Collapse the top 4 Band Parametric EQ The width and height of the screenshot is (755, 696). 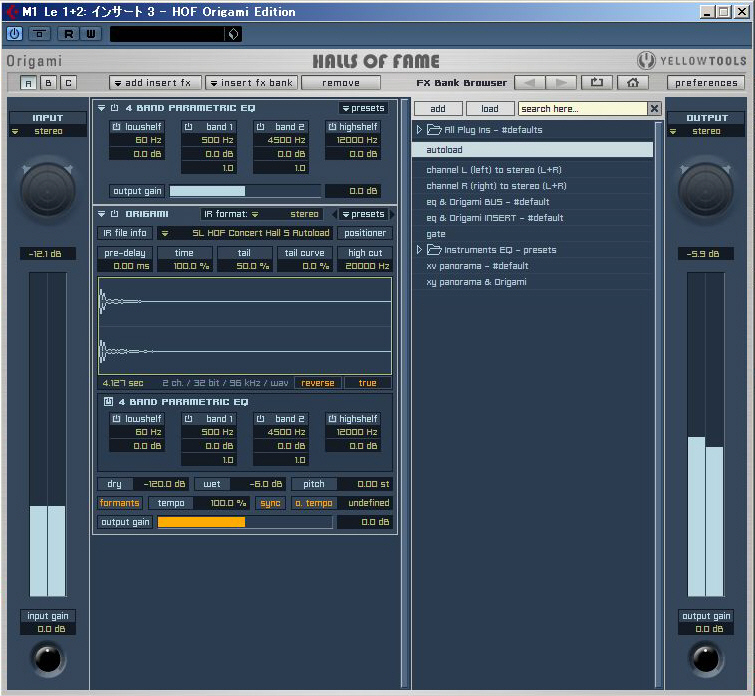101,108
